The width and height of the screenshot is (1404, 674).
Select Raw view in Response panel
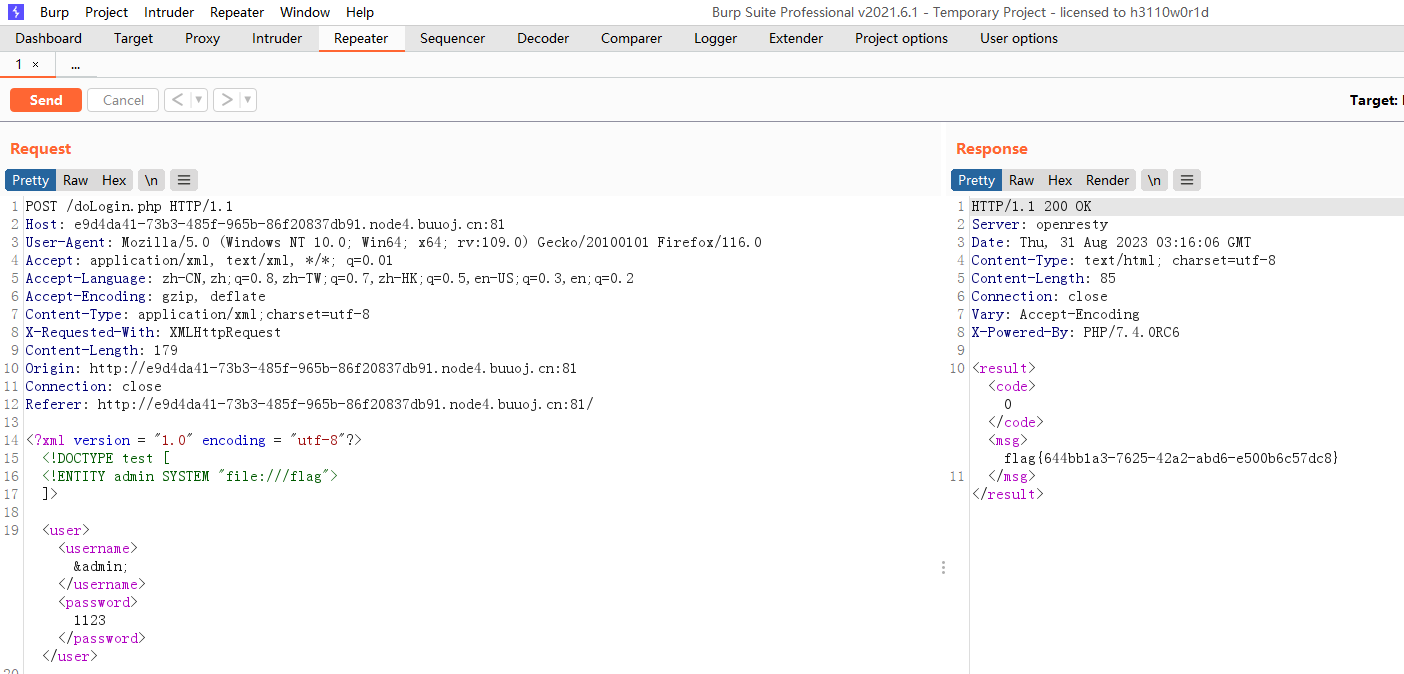[x=1021, y=180]
